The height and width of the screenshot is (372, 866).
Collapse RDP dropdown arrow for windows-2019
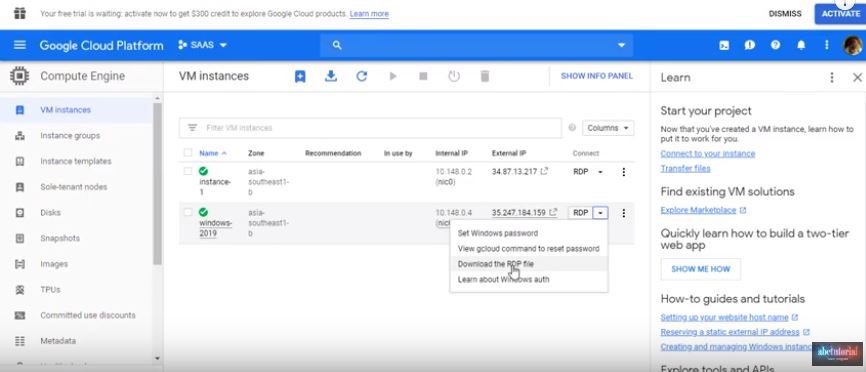click(x=600, y=213)
